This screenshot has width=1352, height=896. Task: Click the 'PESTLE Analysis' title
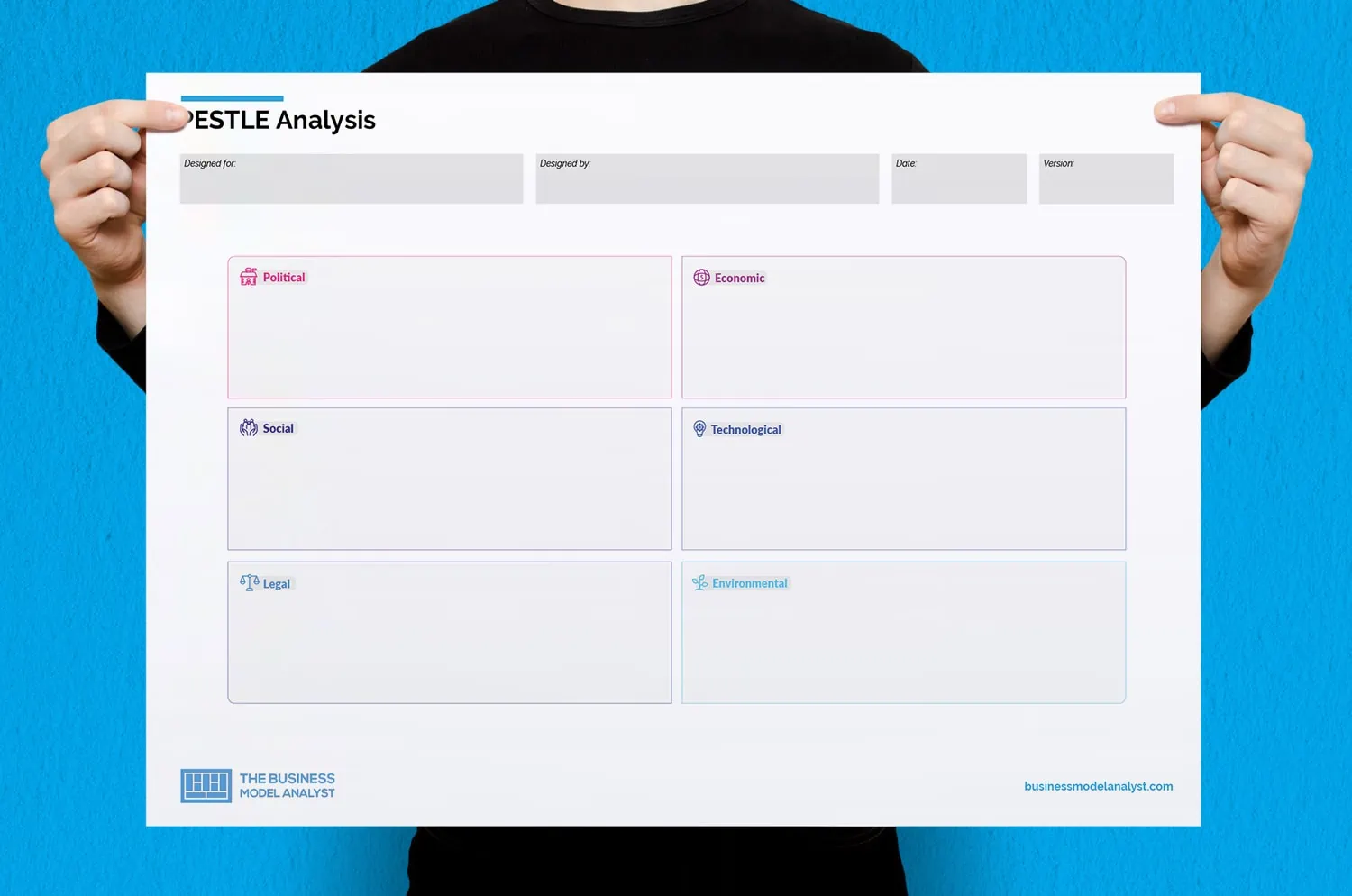(281, 120)
